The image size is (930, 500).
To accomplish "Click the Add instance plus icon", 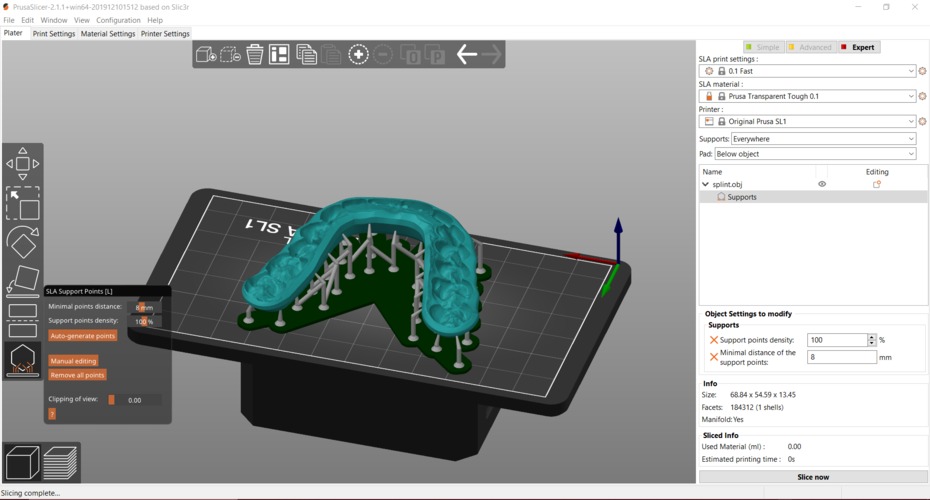I will [358, 55].
